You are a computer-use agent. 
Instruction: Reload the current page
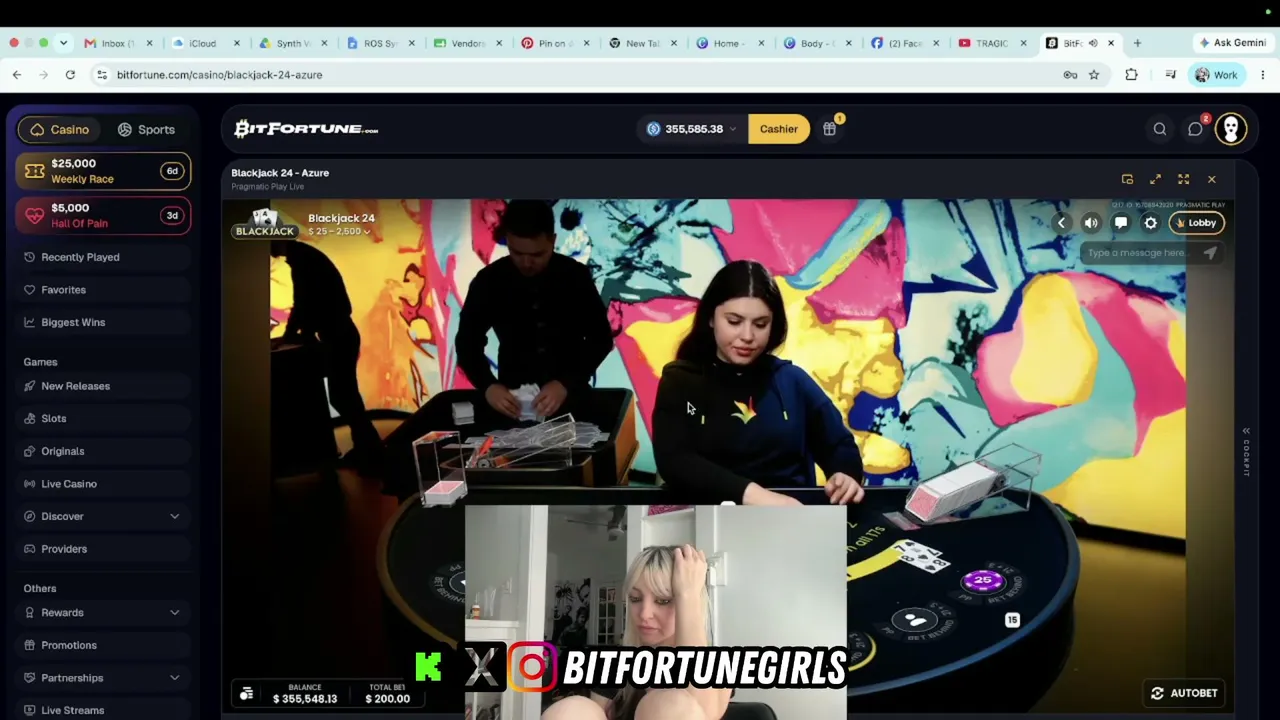(70, 75)
